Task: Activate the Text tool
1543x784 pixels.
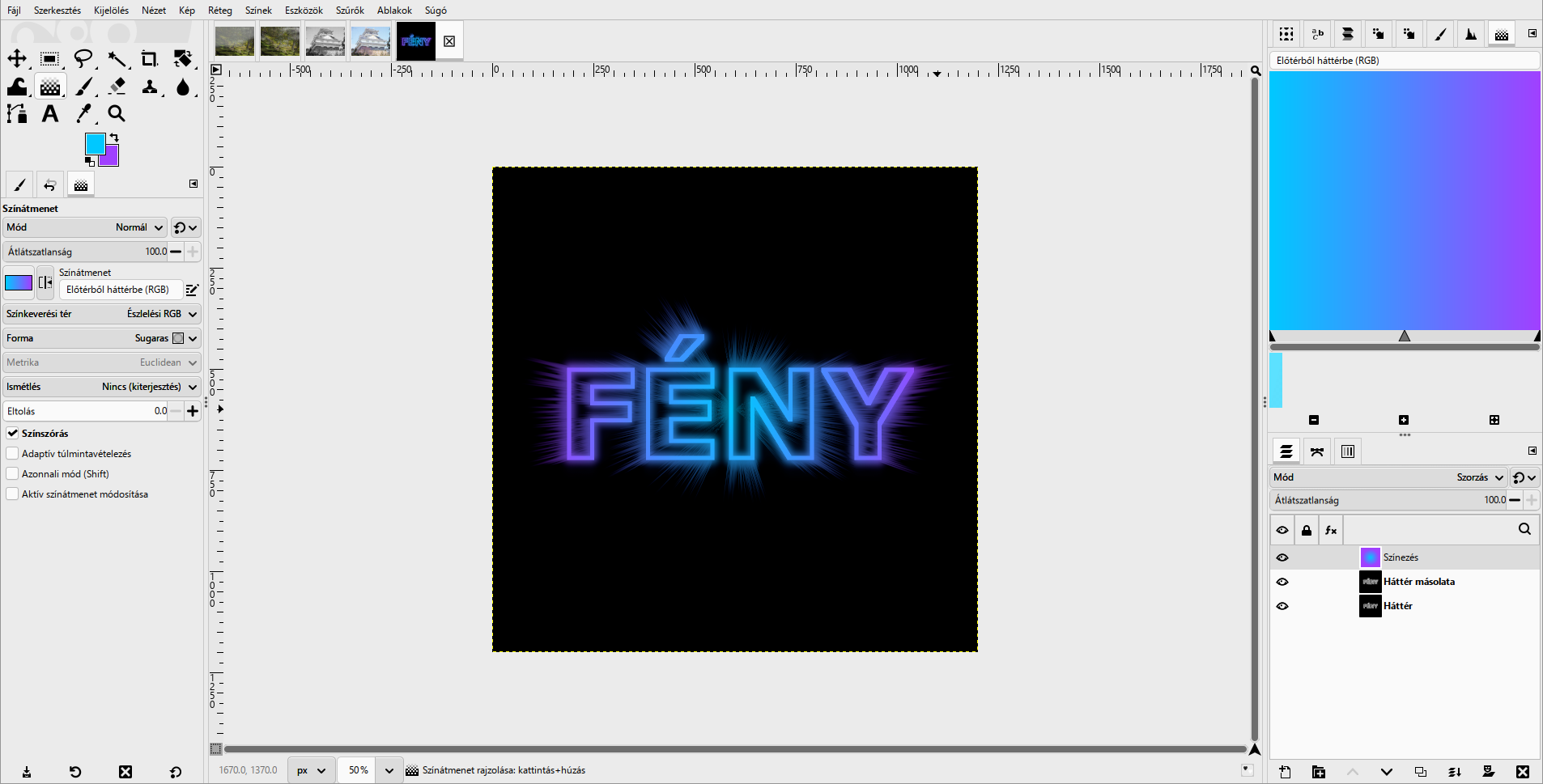Action: tap(50, 113)
